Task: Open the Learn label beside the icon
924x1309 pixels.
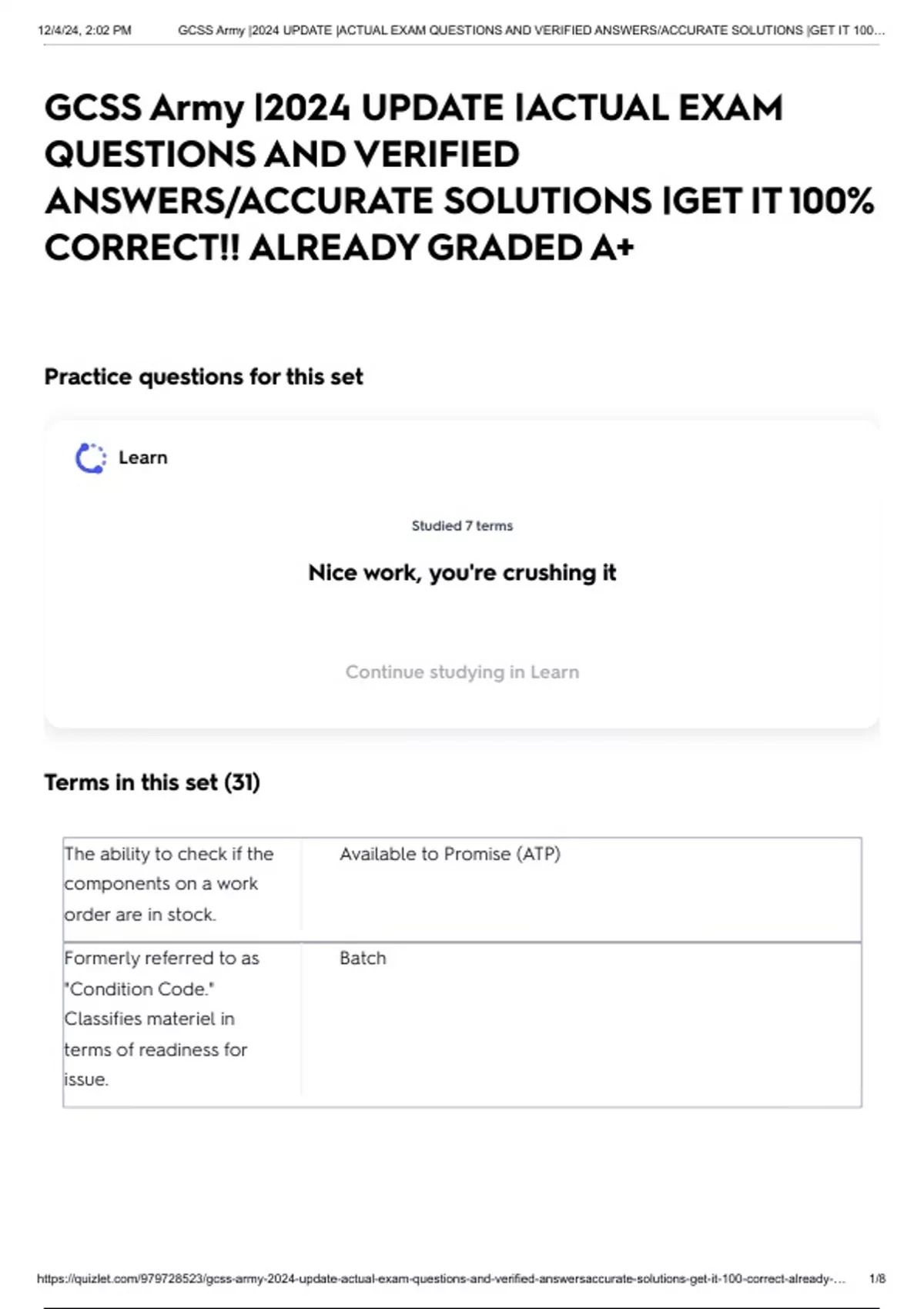Action: click(x=142, y=458)
